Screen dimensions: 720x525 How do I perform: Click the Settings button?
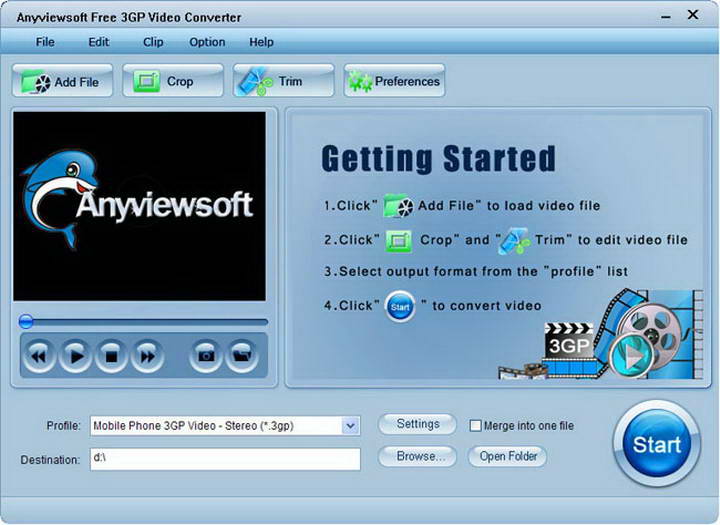tap(417, 423)
